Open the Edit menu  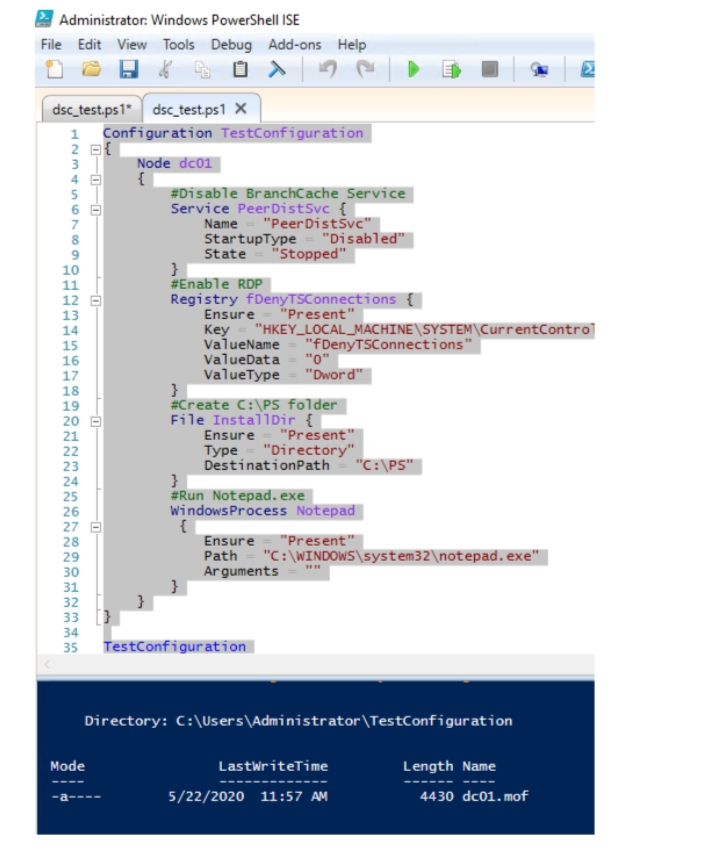tap(89, 45)
